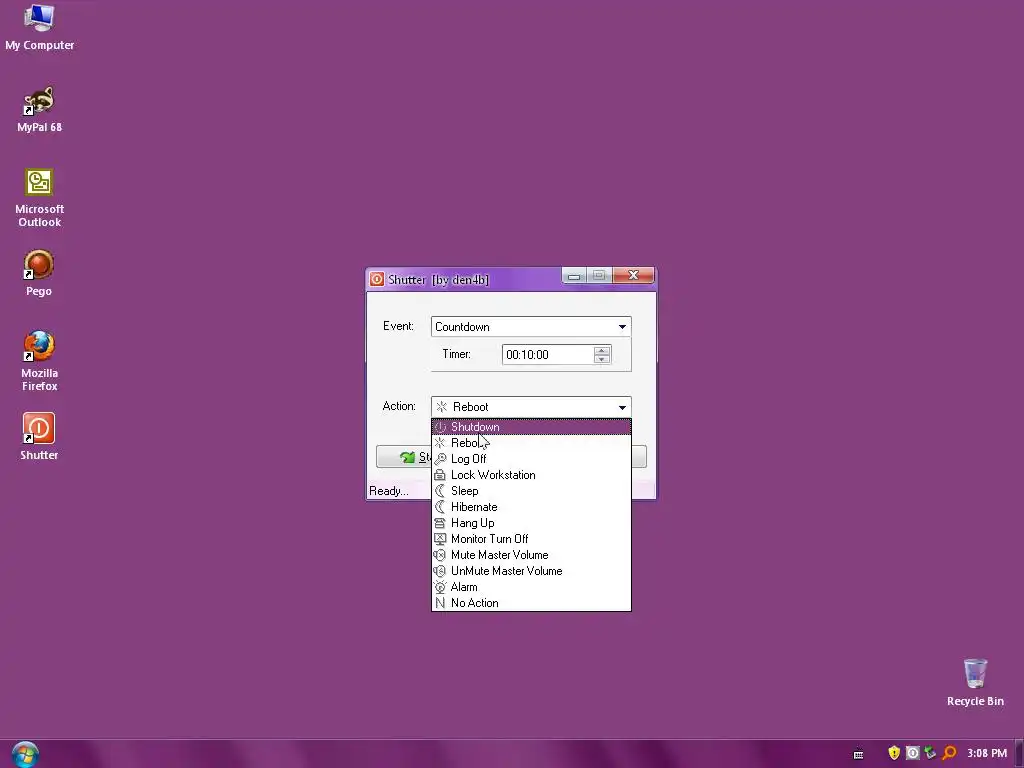
Task: Click the Shutter title bar app icon
Action: point(377,280)
